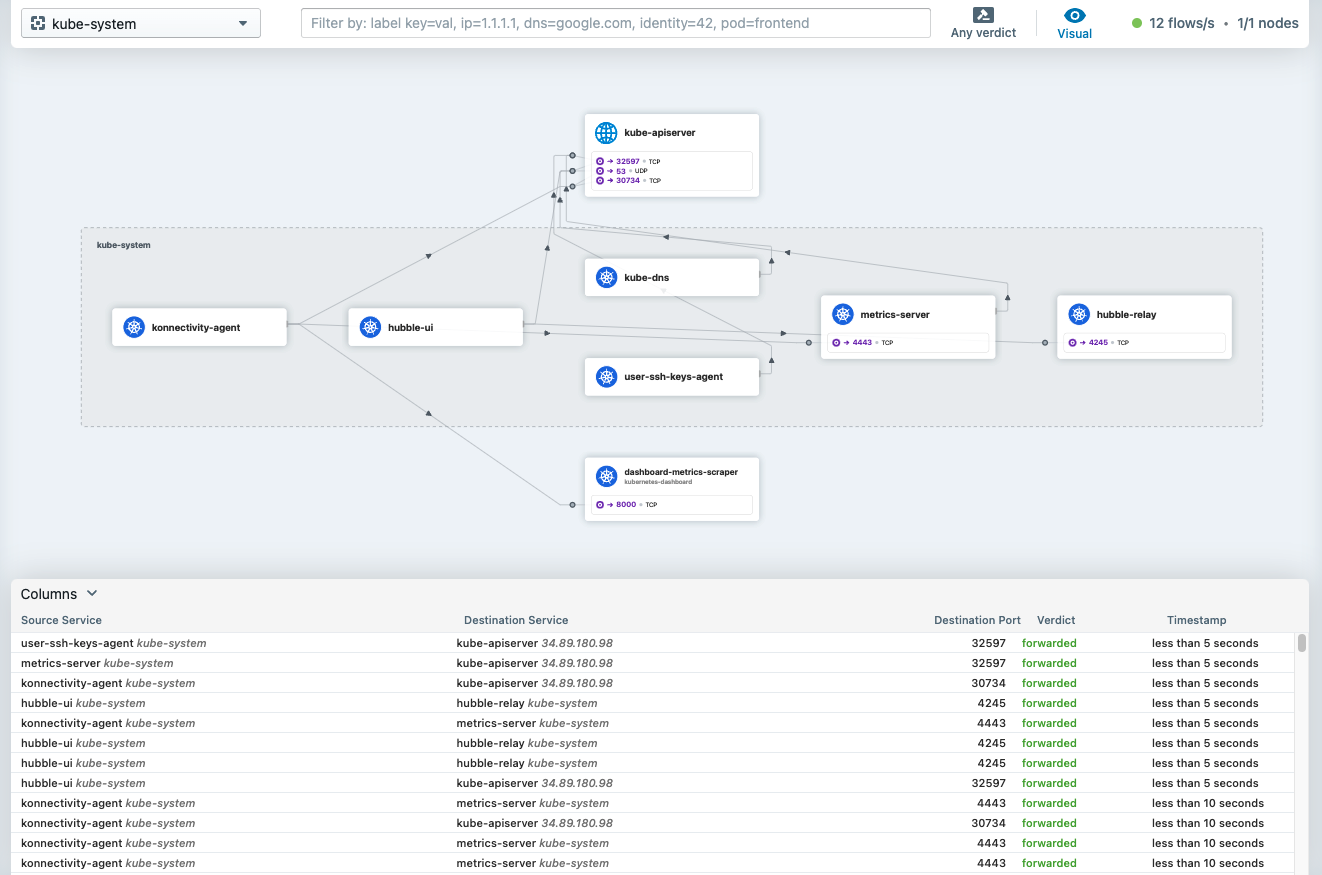
Task: Select port 8000 TCP on dashboard-metrics-scraper
Action: click(625, 505)
